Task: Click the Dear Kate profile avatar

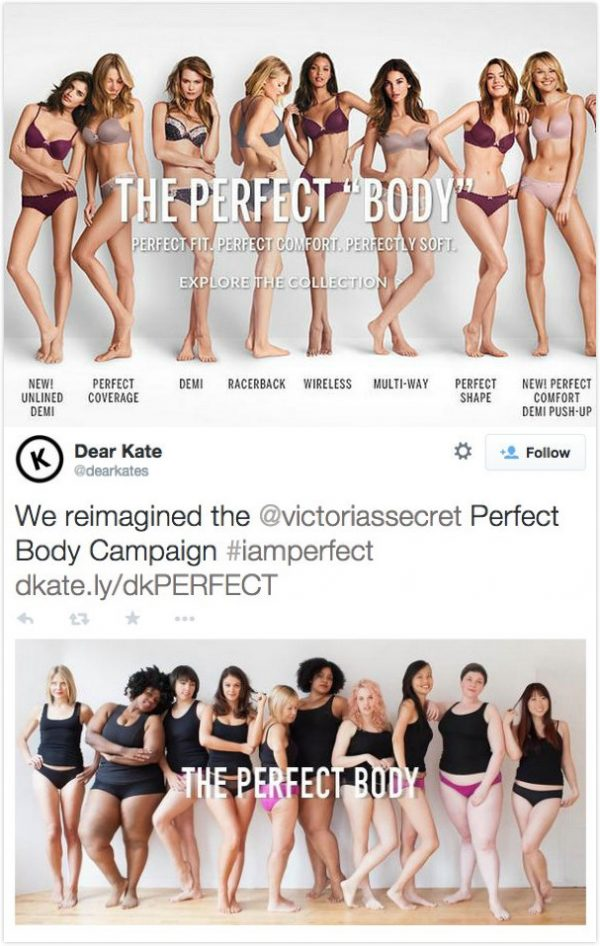Action: pos(39,458)
